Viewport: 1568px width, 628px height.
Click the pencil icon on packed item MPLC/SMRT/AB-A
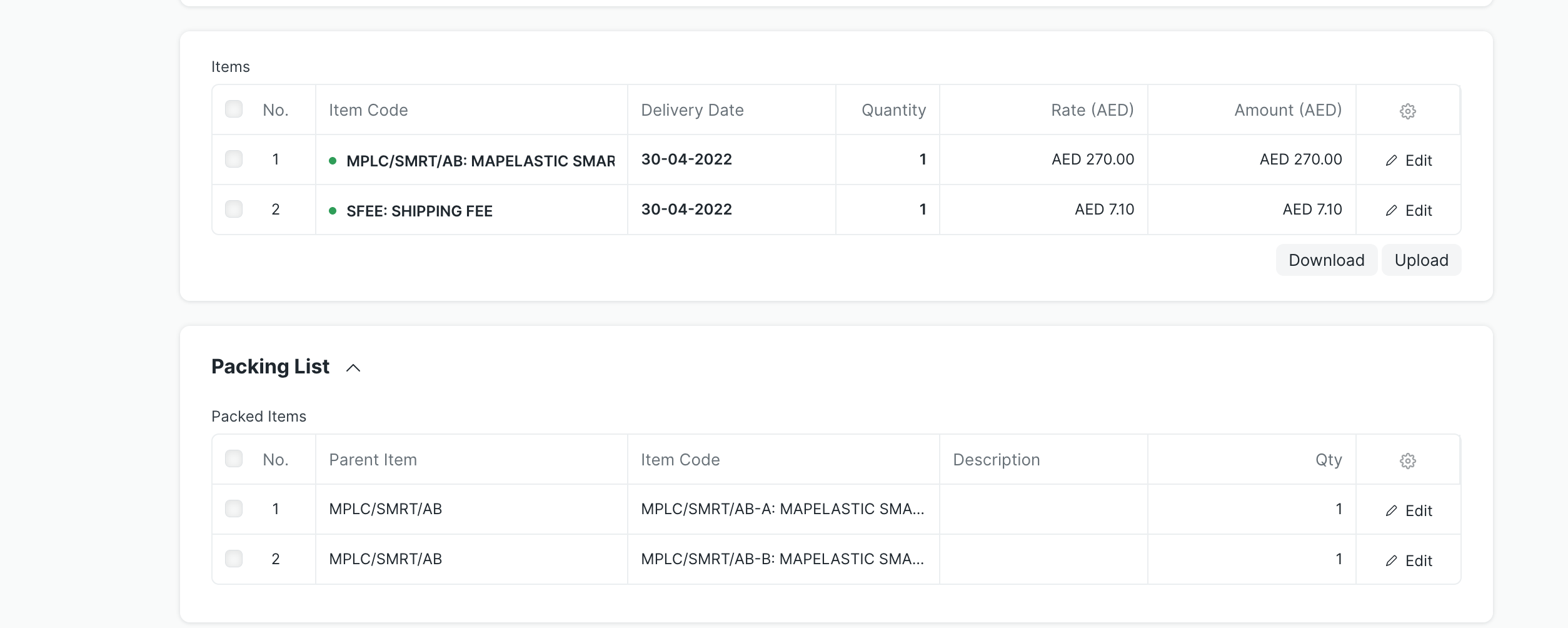point(1390,510)
